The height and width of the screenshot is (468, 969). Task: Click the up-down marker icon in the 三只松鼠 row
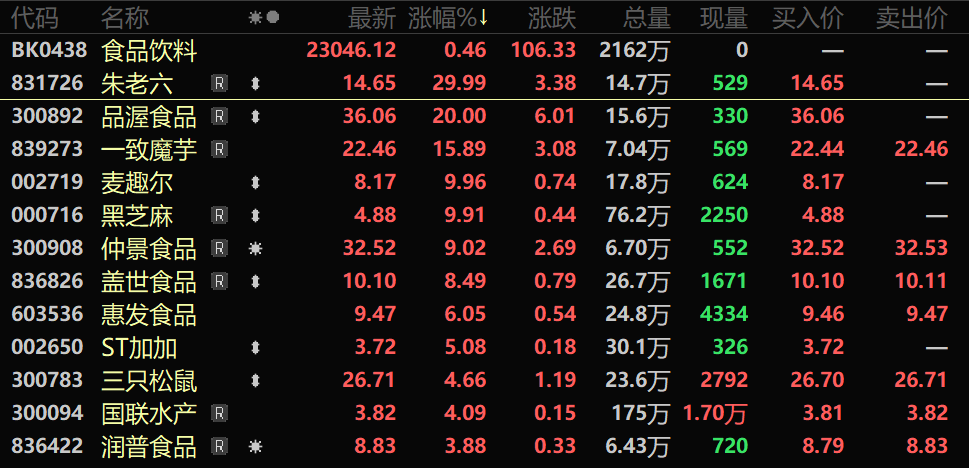[255, 380]
